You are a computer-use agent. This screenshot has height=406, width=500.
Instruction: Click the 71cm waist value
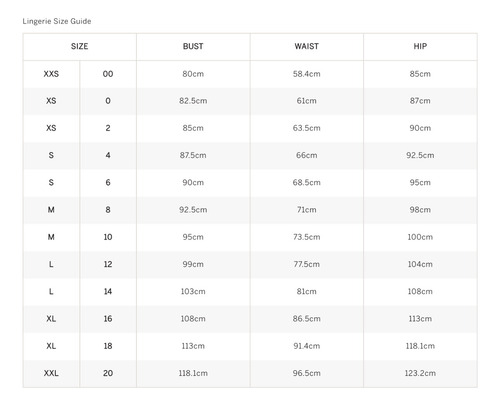coord(307,210)
